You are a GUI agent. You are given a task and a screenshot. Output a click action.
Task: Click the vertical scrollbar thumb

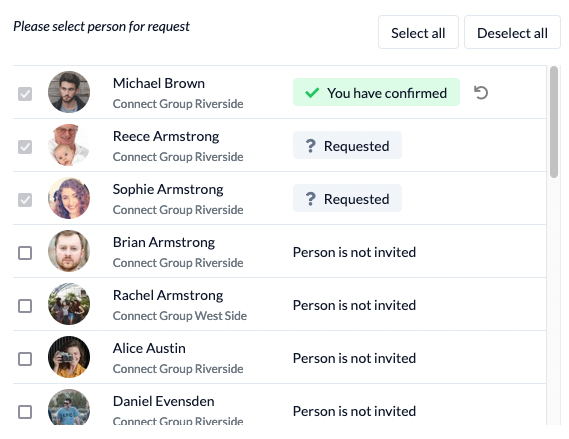coord(554,122)
